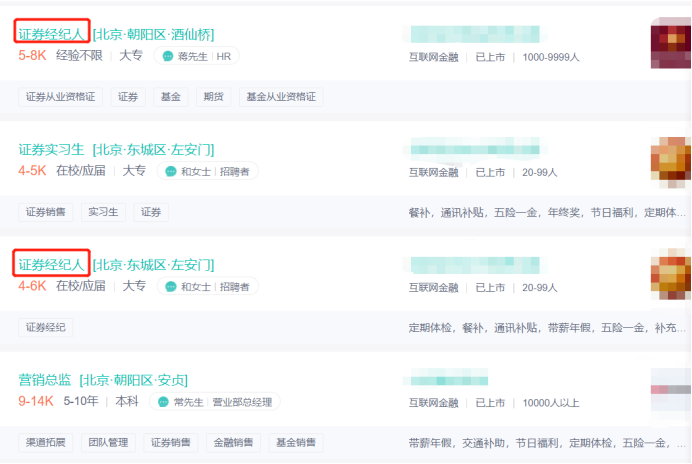
Task: Select the 证券从业资格证 tag
Action: 60,97
